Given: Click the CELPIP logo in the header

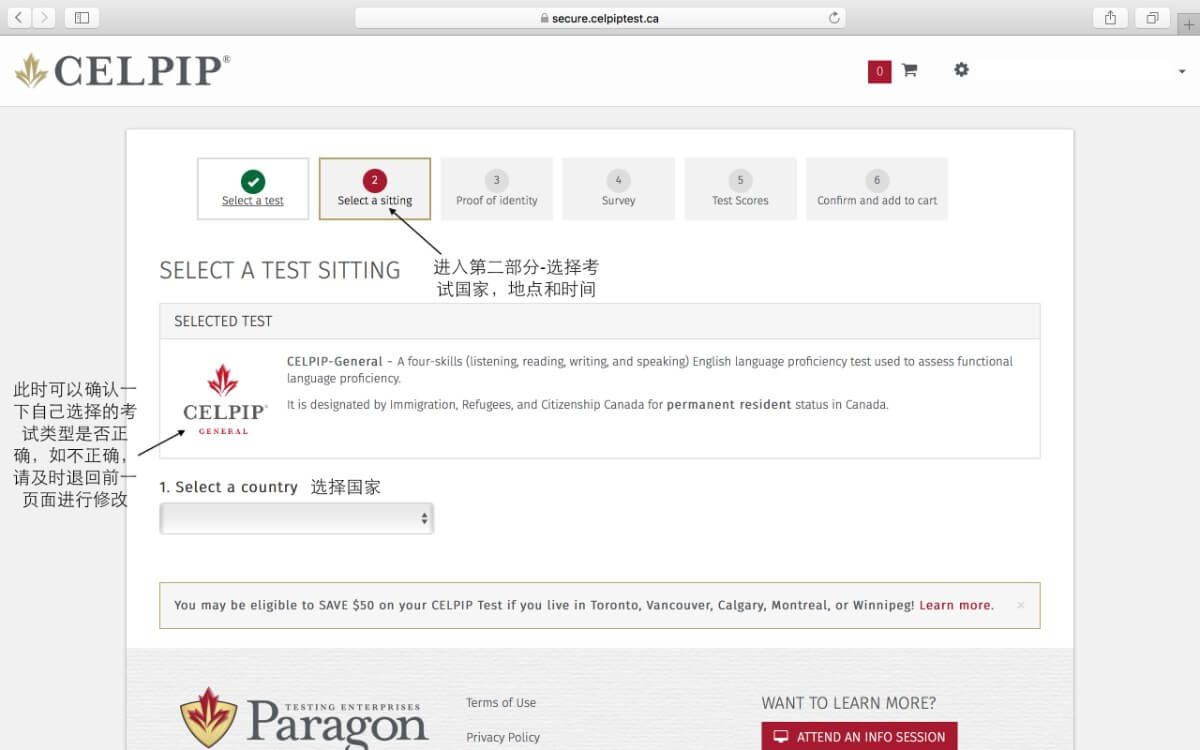Looking at the screenshot, I should pyautogui.click(x=123, y=70).
